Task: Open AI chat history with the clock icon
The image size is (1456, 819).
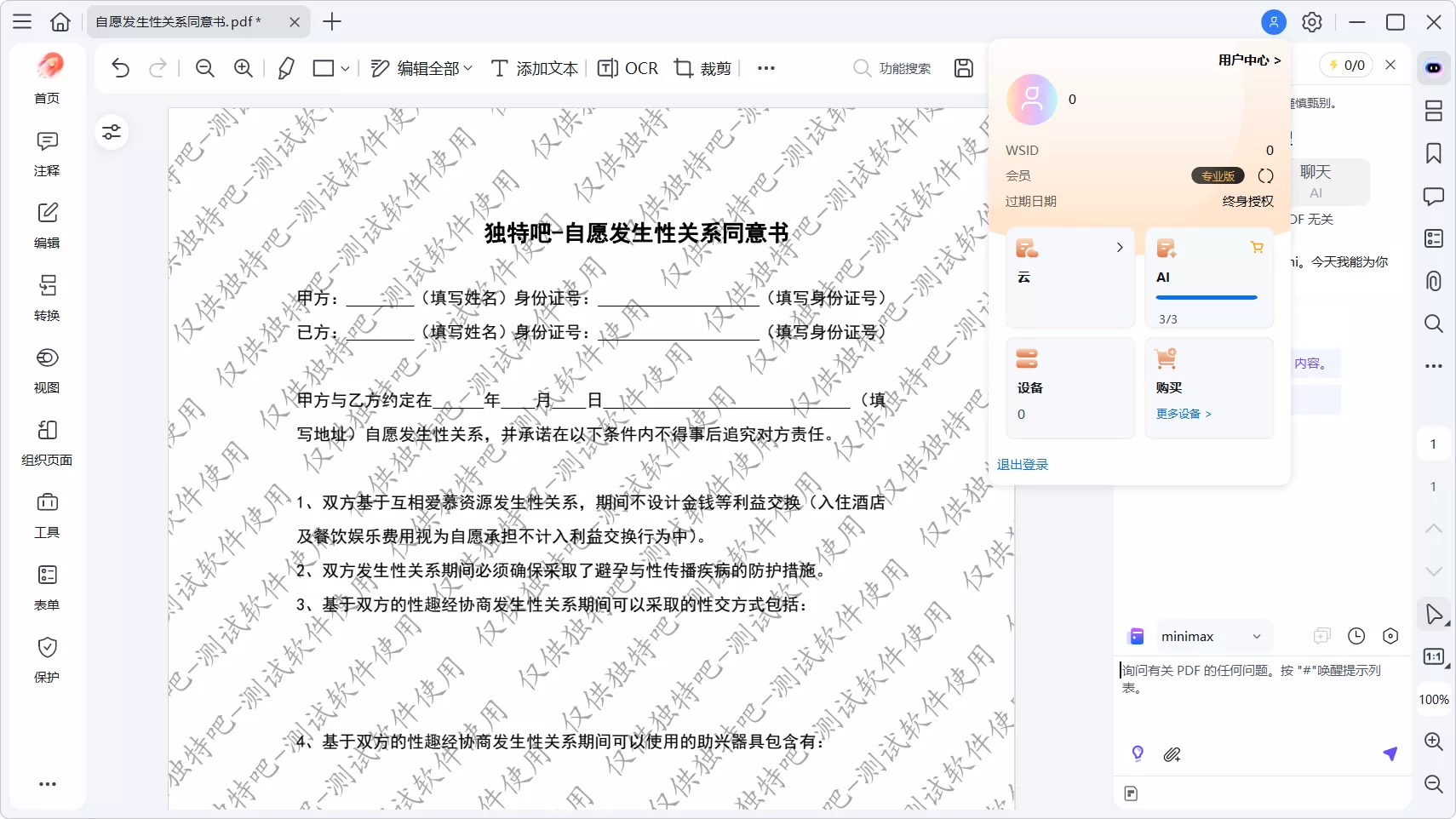Action: tap(1356, 636)
